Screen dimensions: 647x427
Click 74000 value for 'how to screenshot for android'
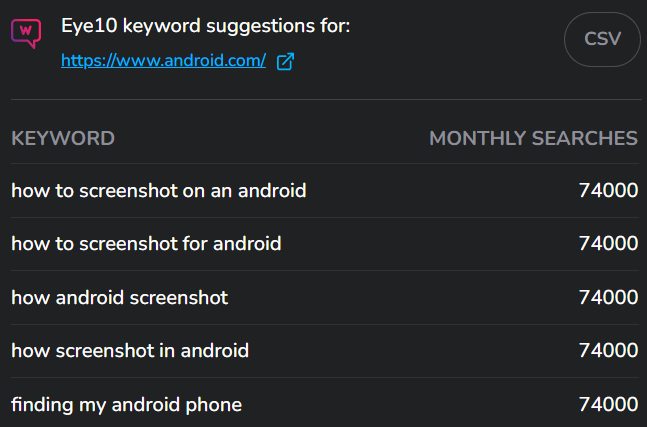click(608, 243)
